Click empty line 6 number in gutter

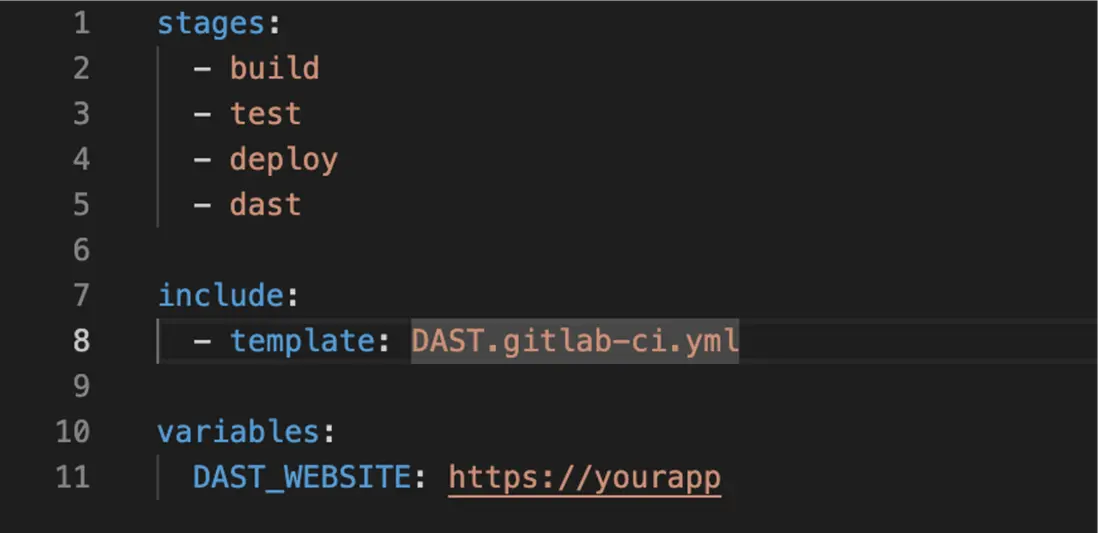81,250
